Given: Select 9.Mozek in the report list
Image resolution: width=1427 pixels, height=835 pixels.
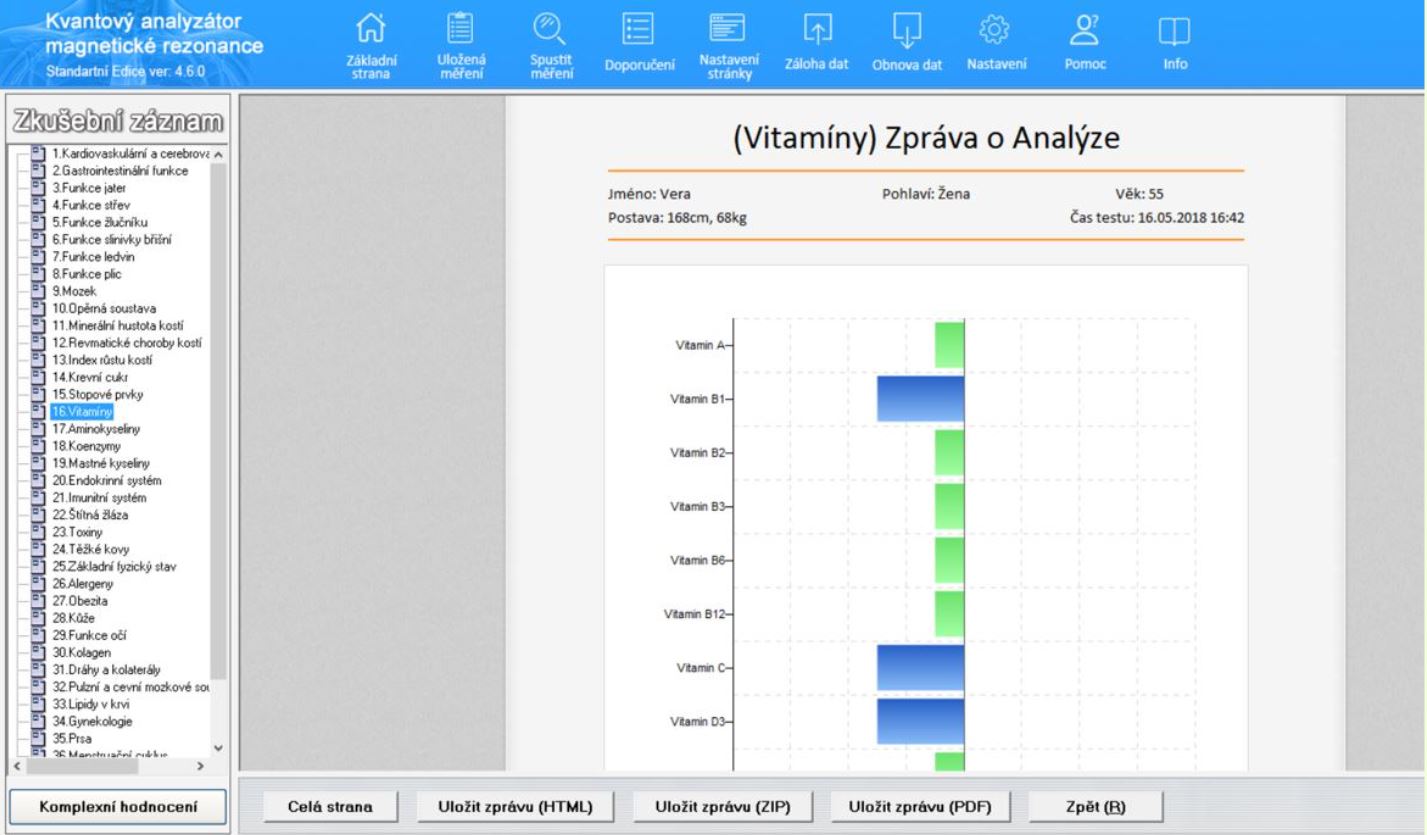Looking at the screenshot, I should (75, 291).
